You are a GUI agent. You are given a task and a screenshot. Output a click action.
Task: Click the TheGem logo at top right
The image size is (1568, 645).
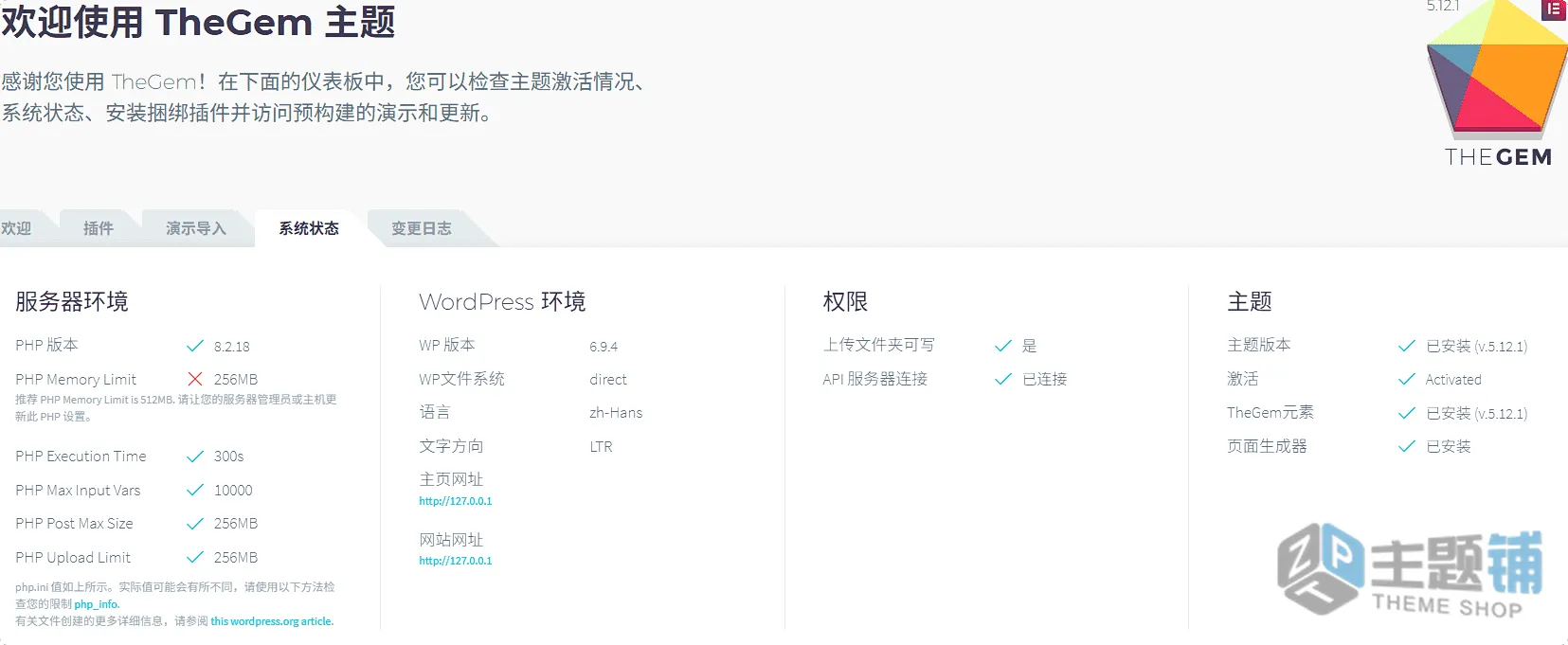click(1498, 85)
